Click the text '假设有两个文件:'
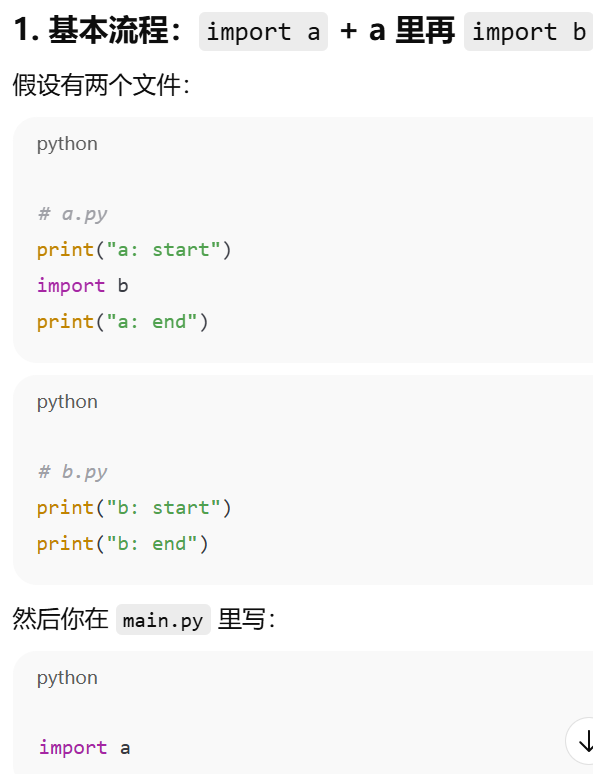 (x=101, y=85)
